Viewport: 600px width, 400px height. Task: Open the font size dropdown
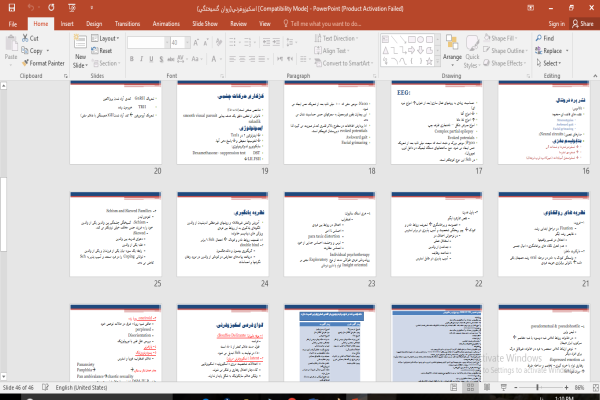188,42
